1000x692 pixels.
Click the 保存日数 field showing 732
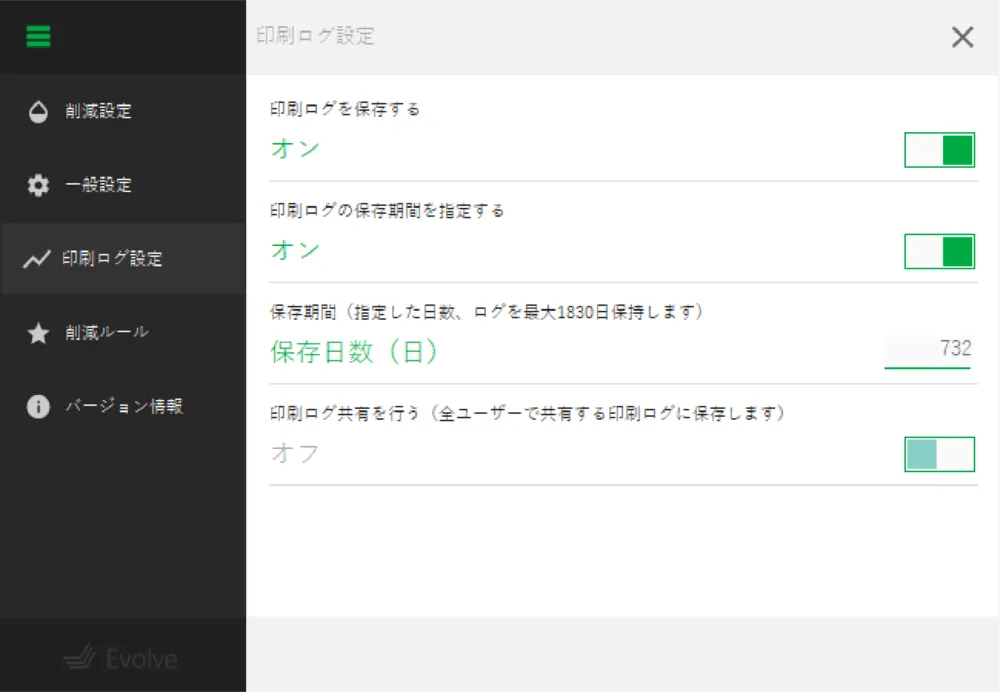927,350
